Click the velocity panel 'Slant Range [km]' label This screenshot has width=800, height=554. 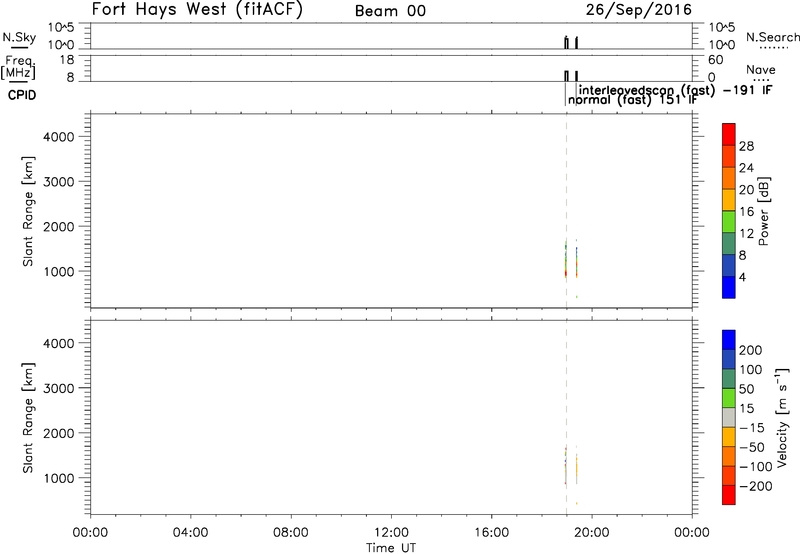pyautogui.click(x=28, y=418)
